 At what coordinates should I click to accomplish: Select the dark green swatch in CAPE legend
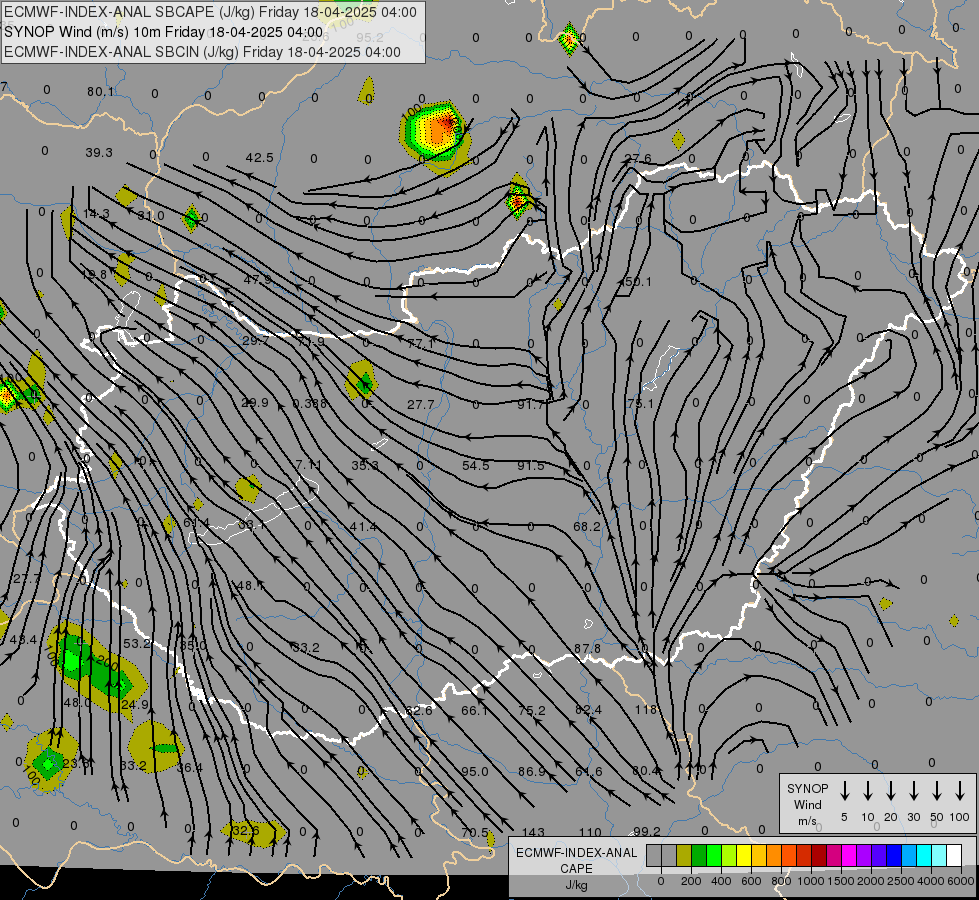pos(699,855)
